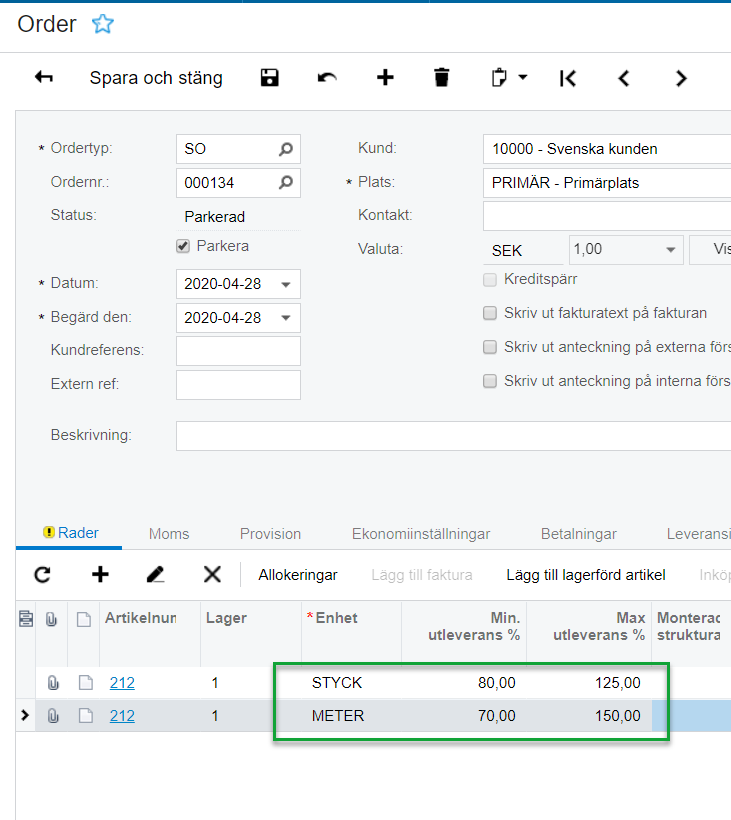Open the Betalningar tab

point(578,534)
